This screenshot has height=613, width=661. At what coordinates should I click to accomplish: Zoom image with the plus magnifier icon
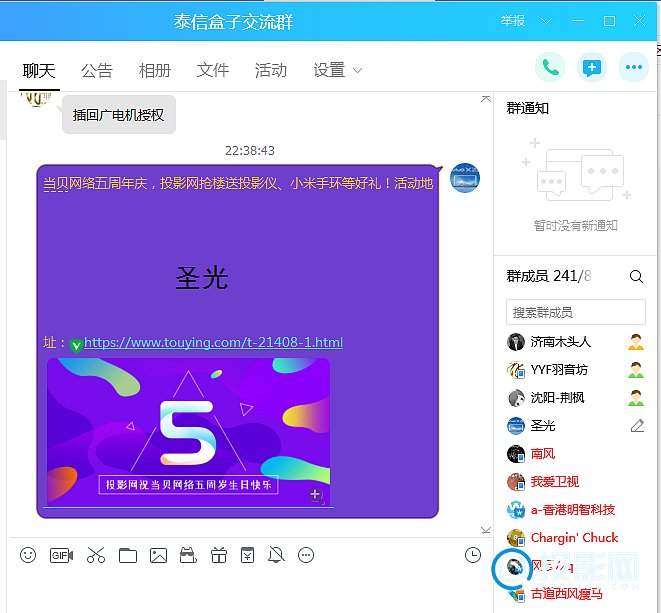[x=316, y=495]
